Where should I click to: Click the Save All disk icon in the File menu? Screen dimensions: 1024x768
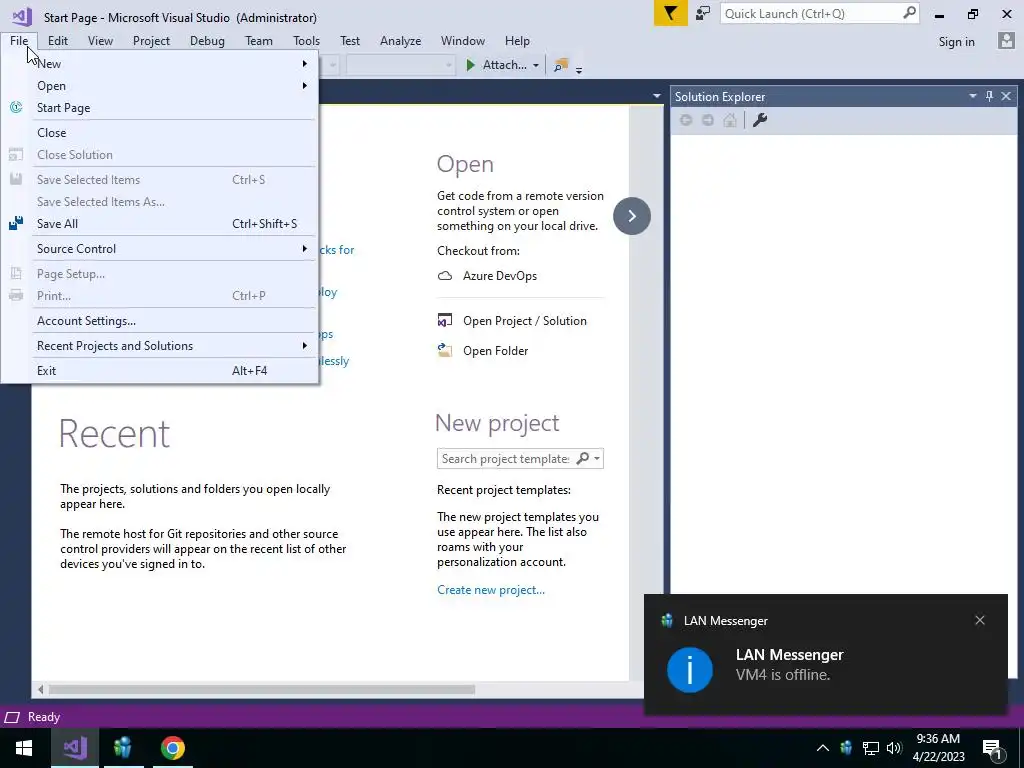16,223
